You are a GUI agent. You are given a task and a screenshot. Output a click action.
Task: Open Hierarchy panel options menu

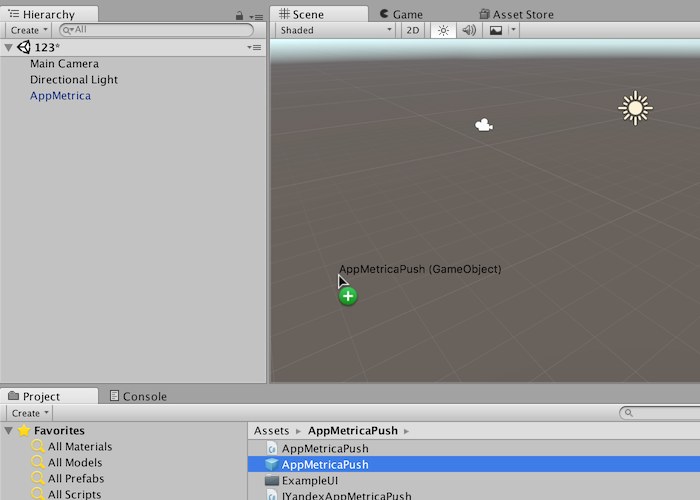pos(256,17)
